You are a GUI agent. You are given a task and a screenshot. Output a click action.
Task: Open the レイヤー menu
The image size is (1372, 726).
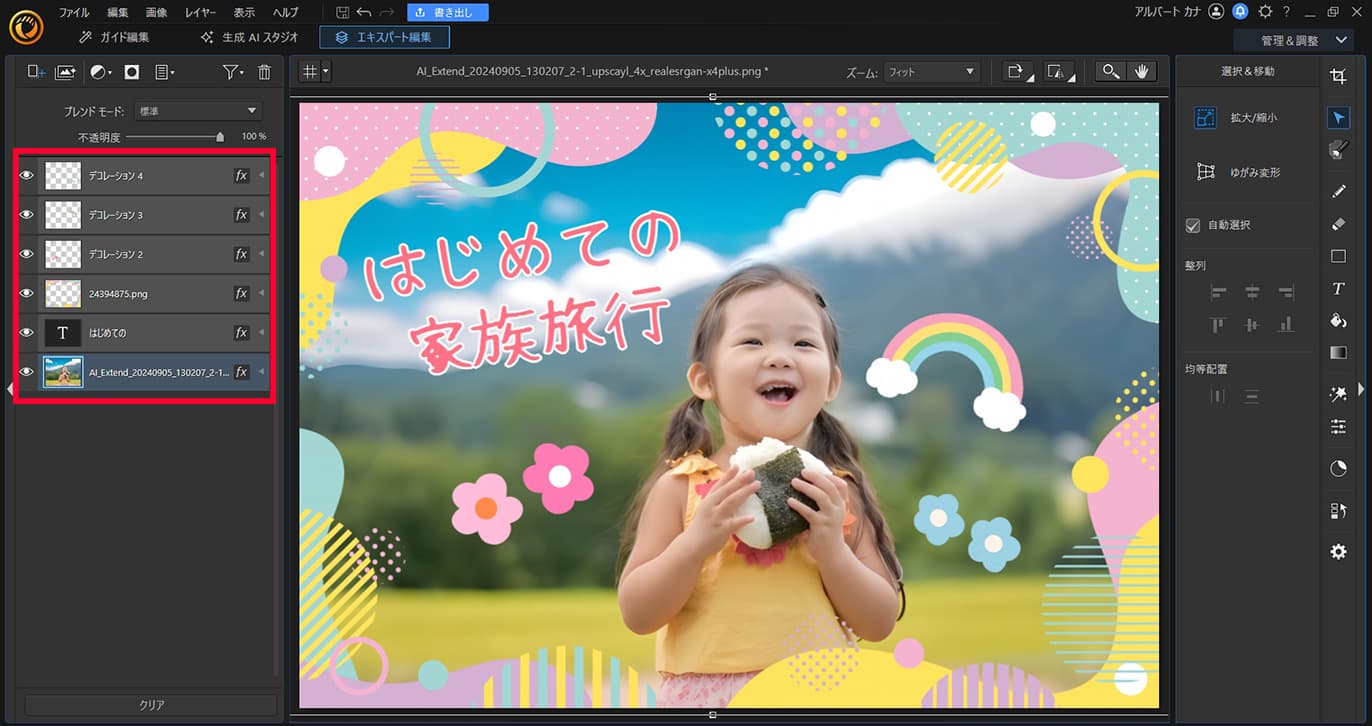coord(200,12)
